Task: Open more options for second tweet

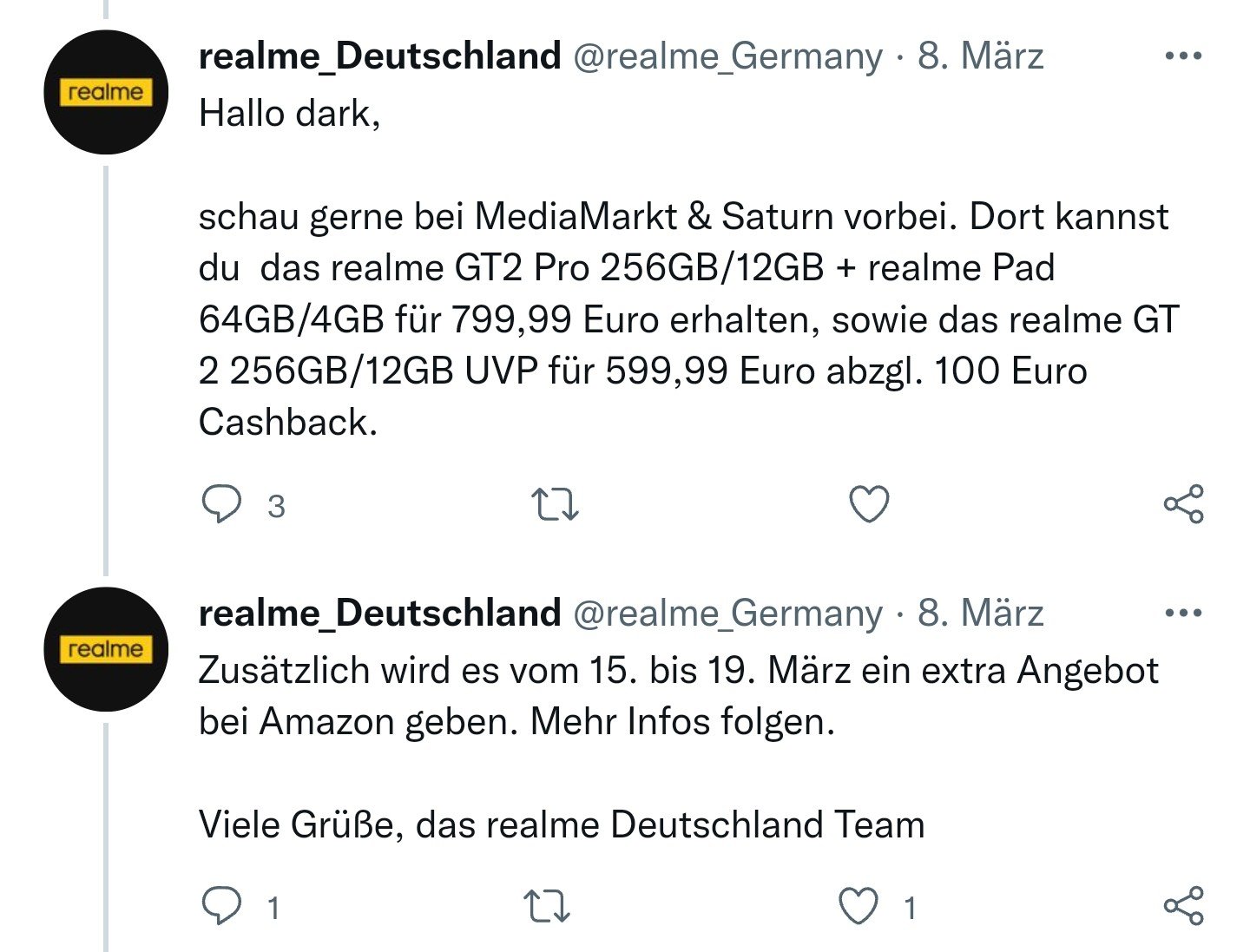Action: (1183, 614)
